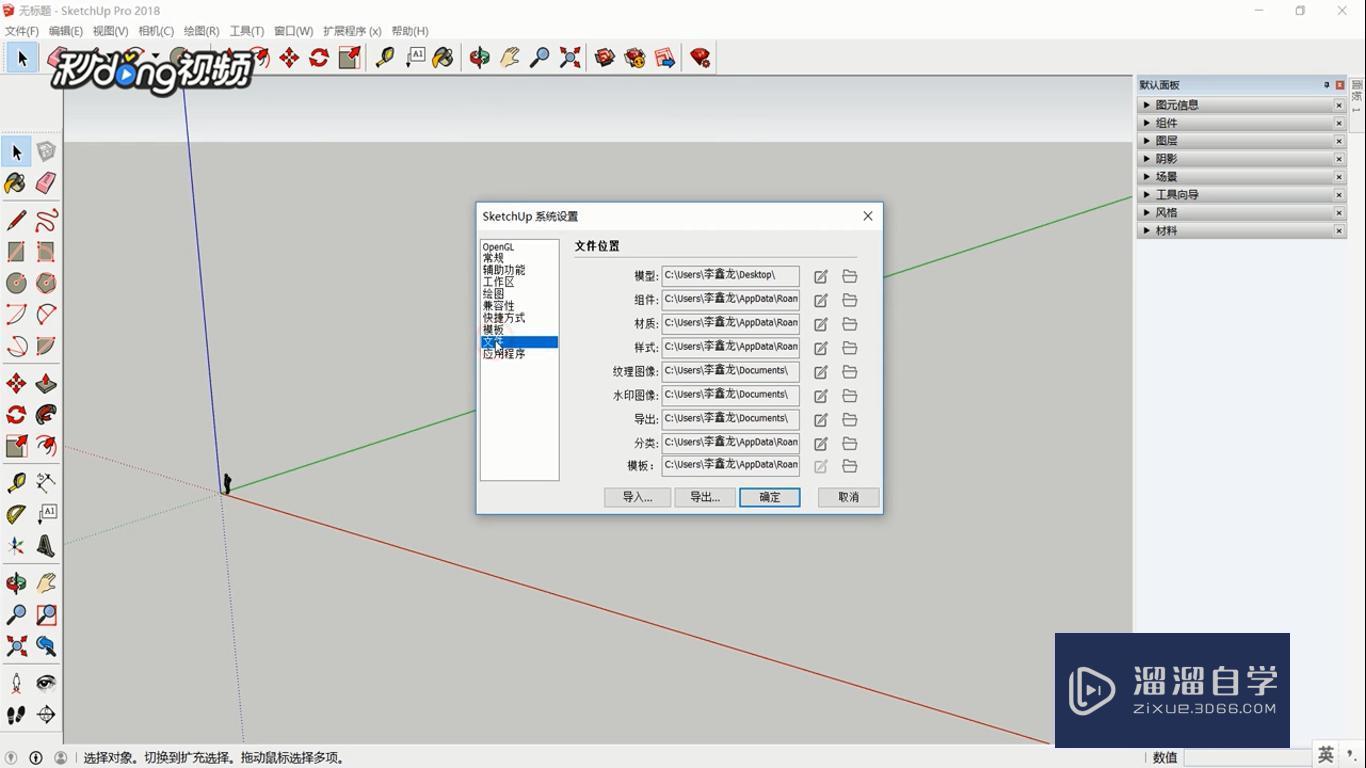This screenshot has height=768, width=1366.
Task: Open the 扩展程序(x) menu
Action: point(352,31)
